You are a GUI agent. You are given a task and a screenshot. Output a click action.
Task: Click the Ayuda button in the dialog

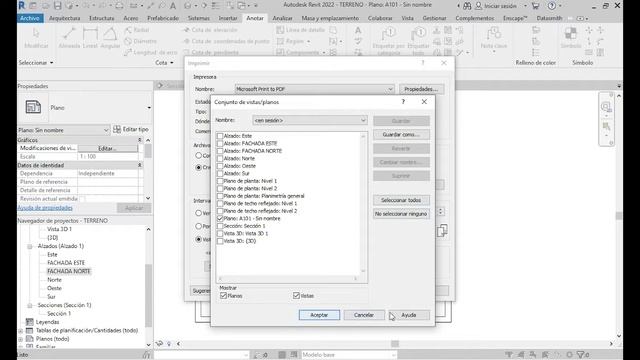pos(409,315)
